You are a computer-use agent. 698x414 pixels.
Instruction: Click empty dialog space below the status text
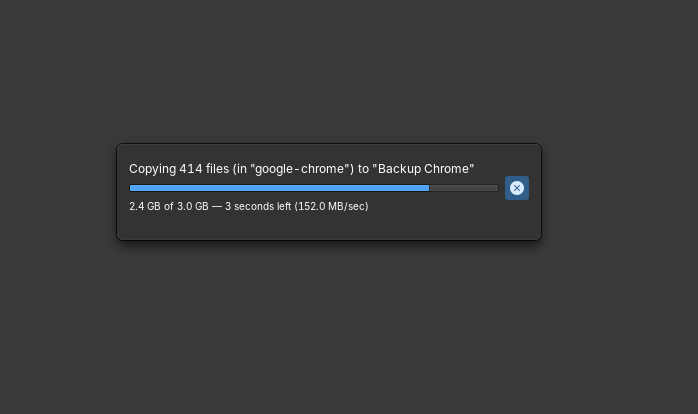pos(328,226)
